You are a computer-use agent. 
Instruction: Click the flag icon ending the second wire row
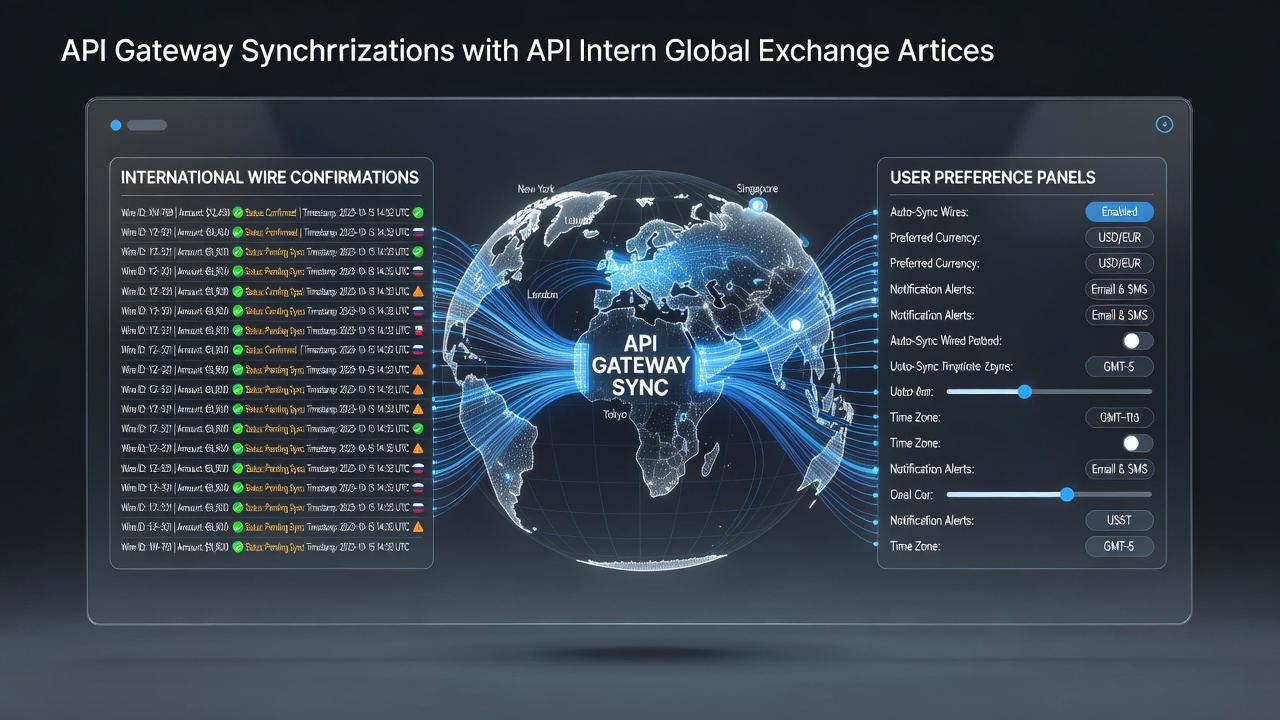pos(418,232)
